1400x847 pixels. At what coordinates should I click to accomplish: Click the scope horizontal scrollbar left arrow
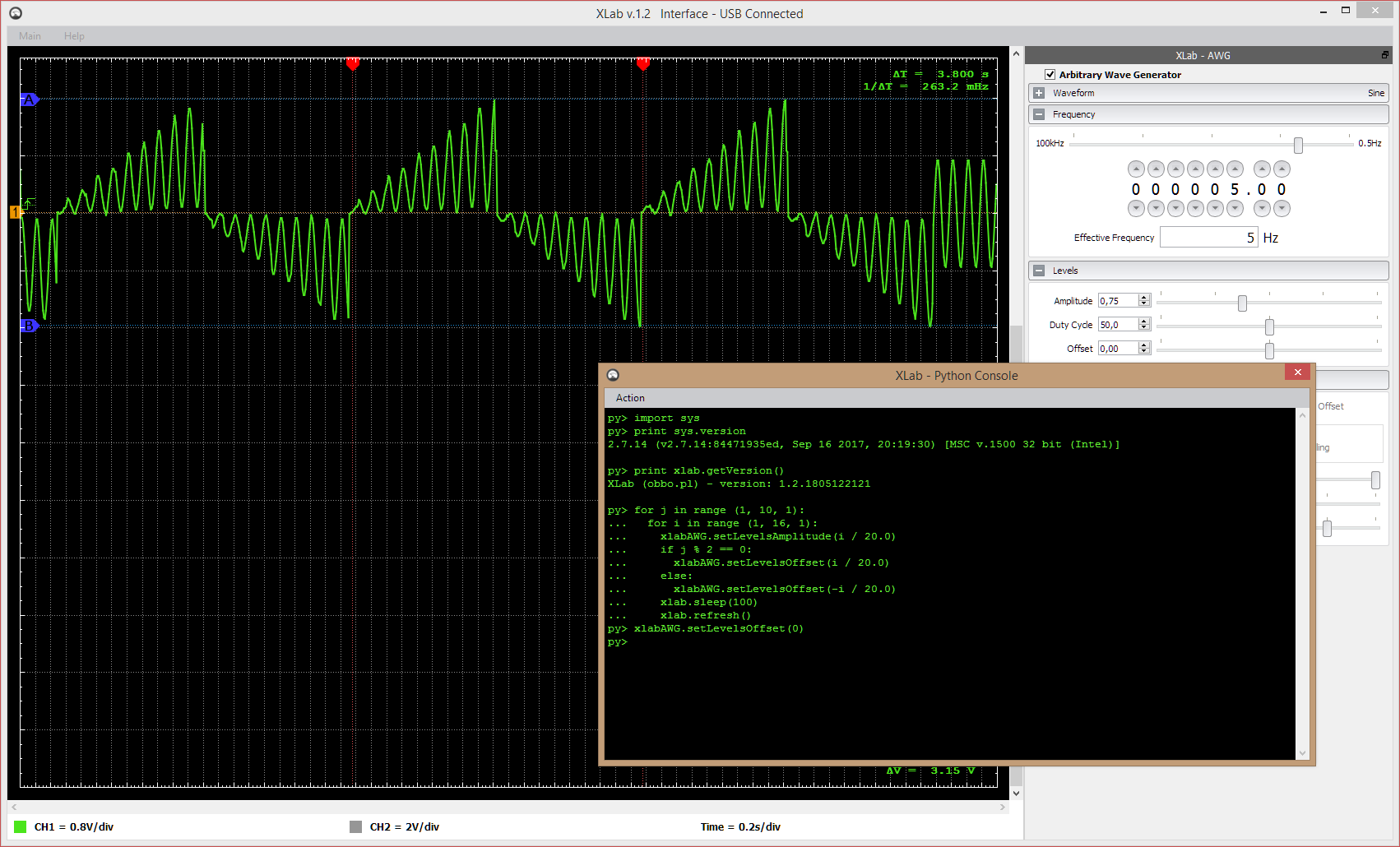click(14, 808)
